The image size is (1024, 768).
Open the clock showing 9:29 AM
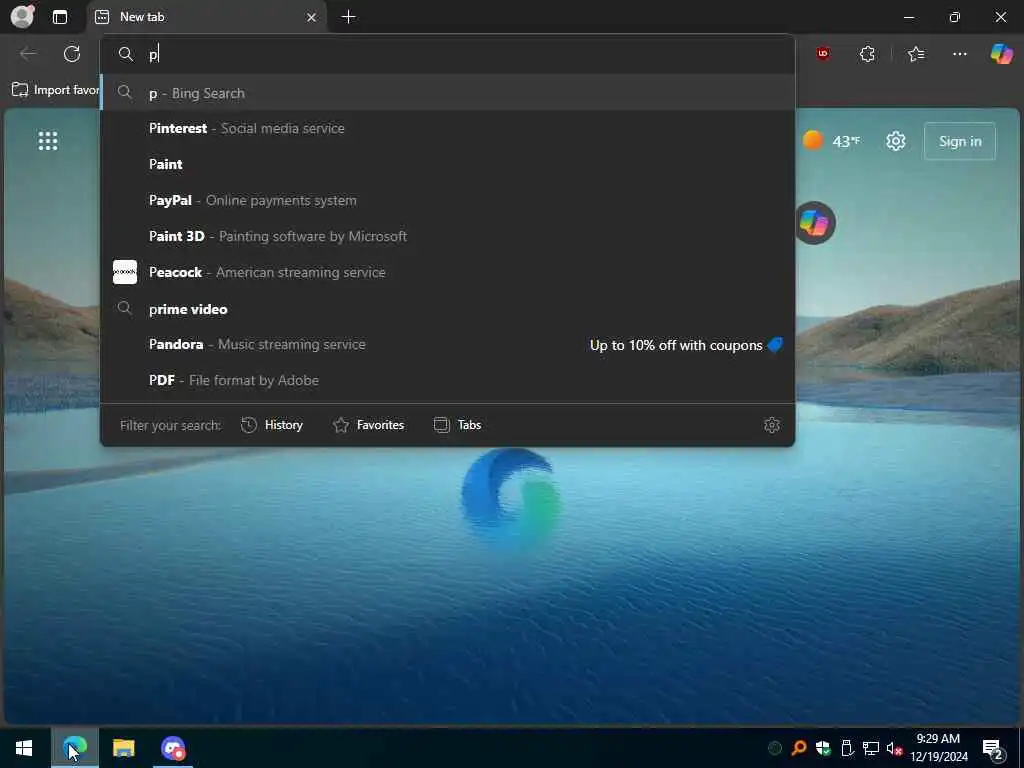coord(938,748)
